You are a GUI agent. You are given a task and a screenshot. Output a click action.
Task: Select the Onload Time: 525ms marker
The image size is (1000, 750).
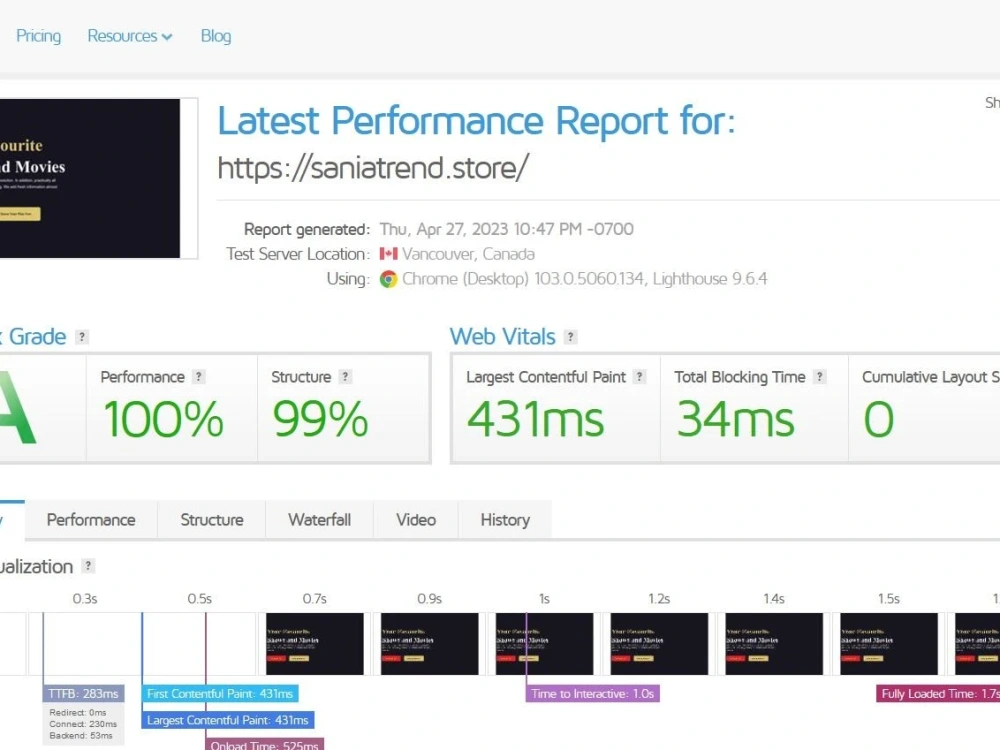coord(265,744)
